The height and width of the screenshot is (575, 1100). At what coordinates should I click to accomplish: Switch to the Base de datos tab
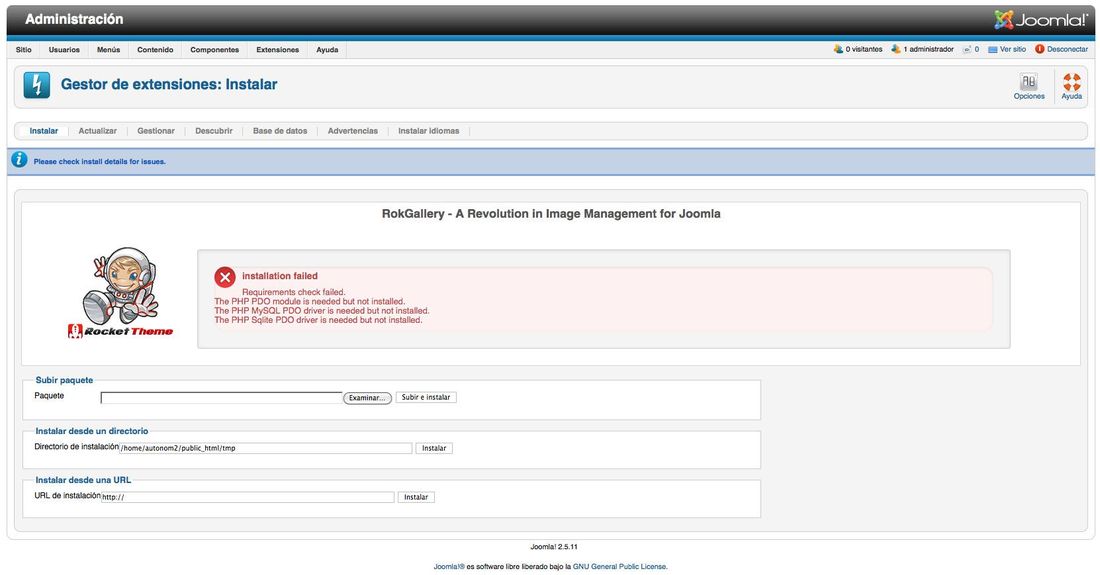(x=280, y=131)
